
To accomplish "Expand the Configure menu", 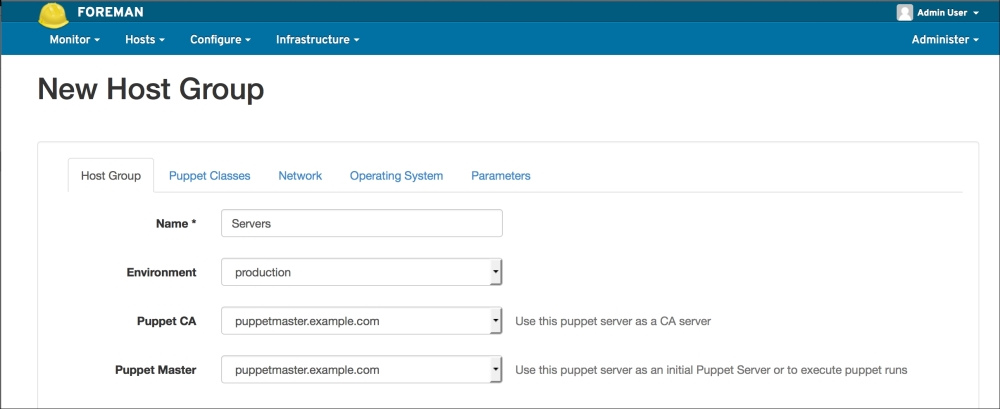I will [x=220, y=40].
